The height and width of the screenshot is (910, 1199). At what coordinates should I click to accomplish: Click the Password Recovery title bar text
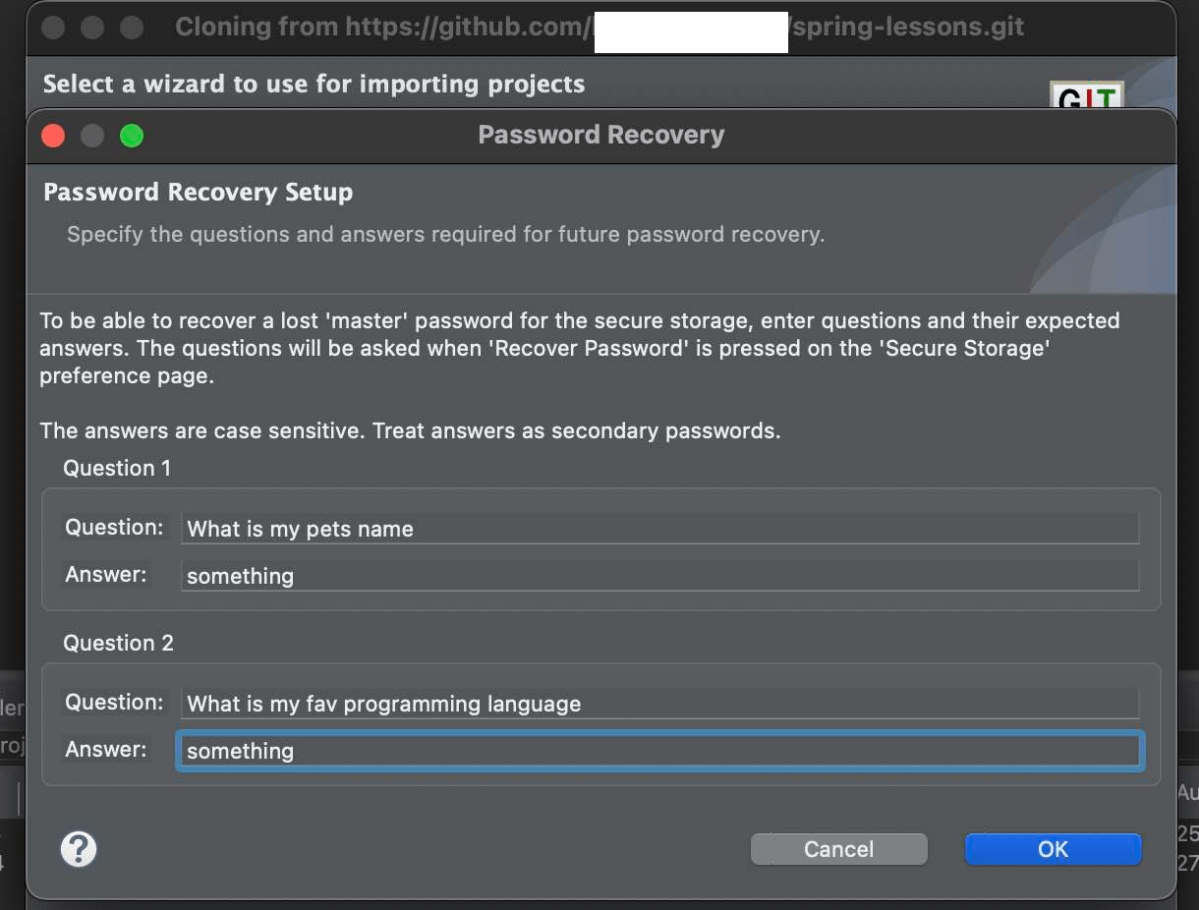pos(601,135)
